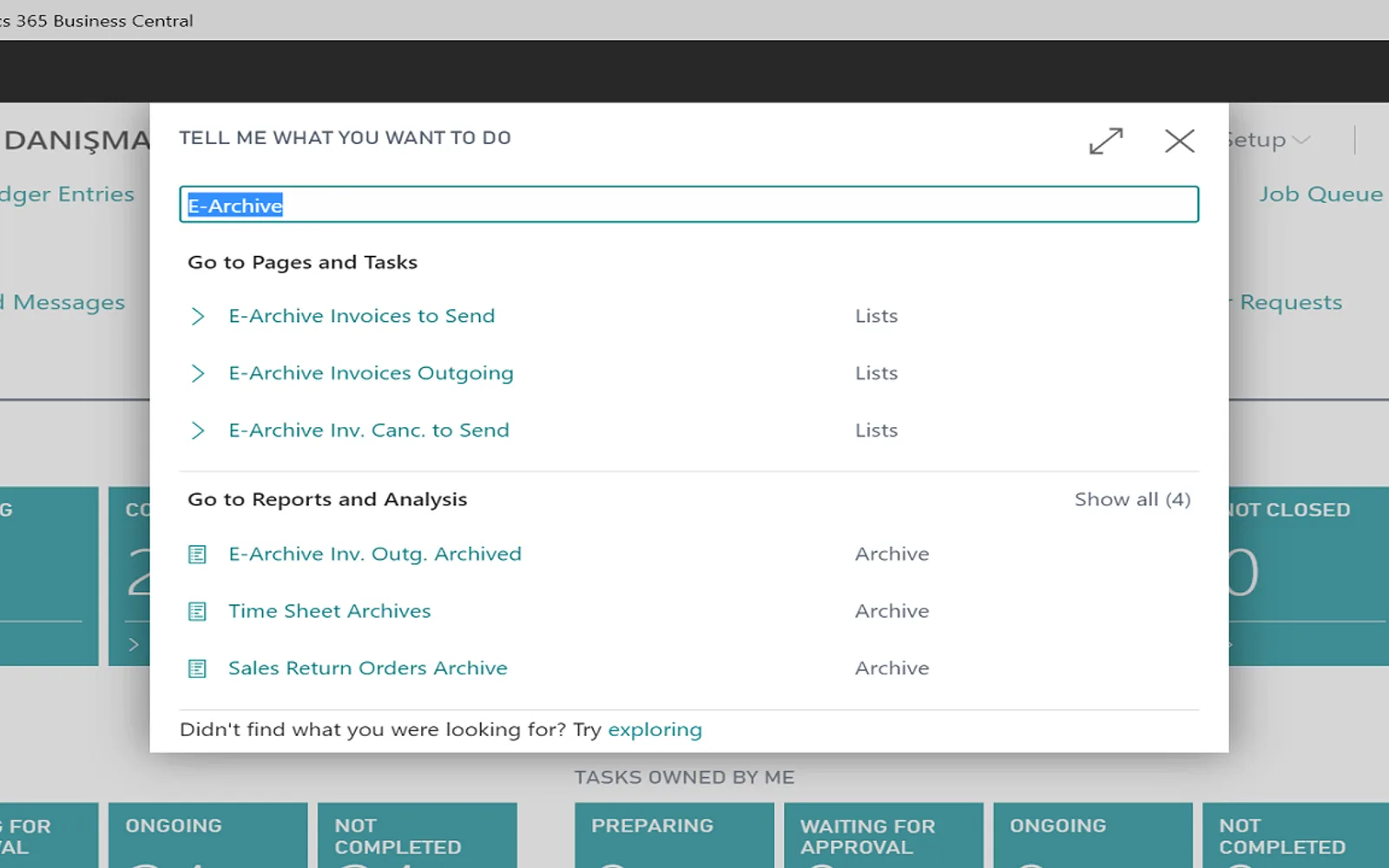Click 'Go to Pages and Tasks' heading
Viewport: 1389px width, 868px height.
coord(303,262)
